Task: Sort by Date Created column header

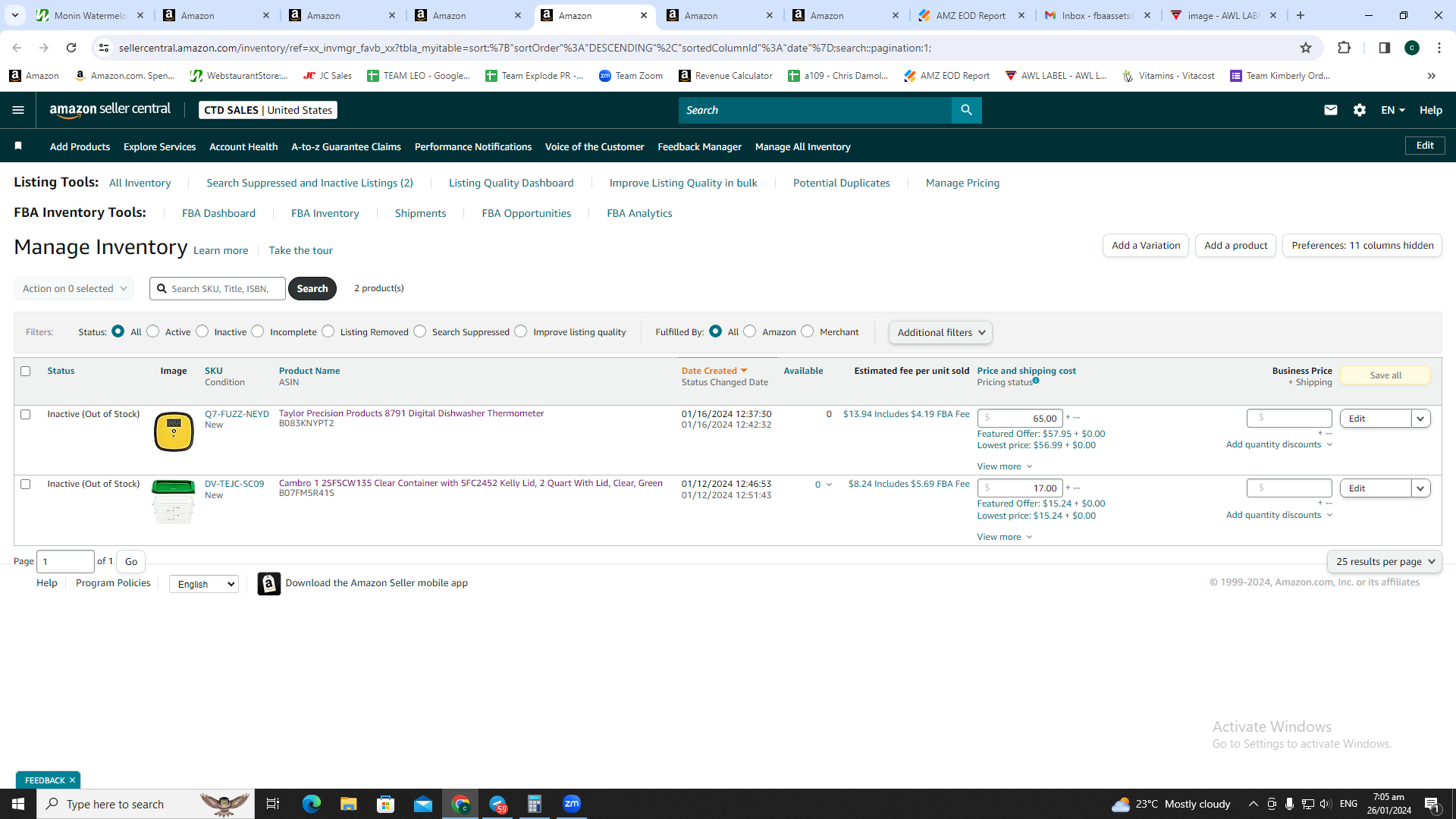Action: 714,371
